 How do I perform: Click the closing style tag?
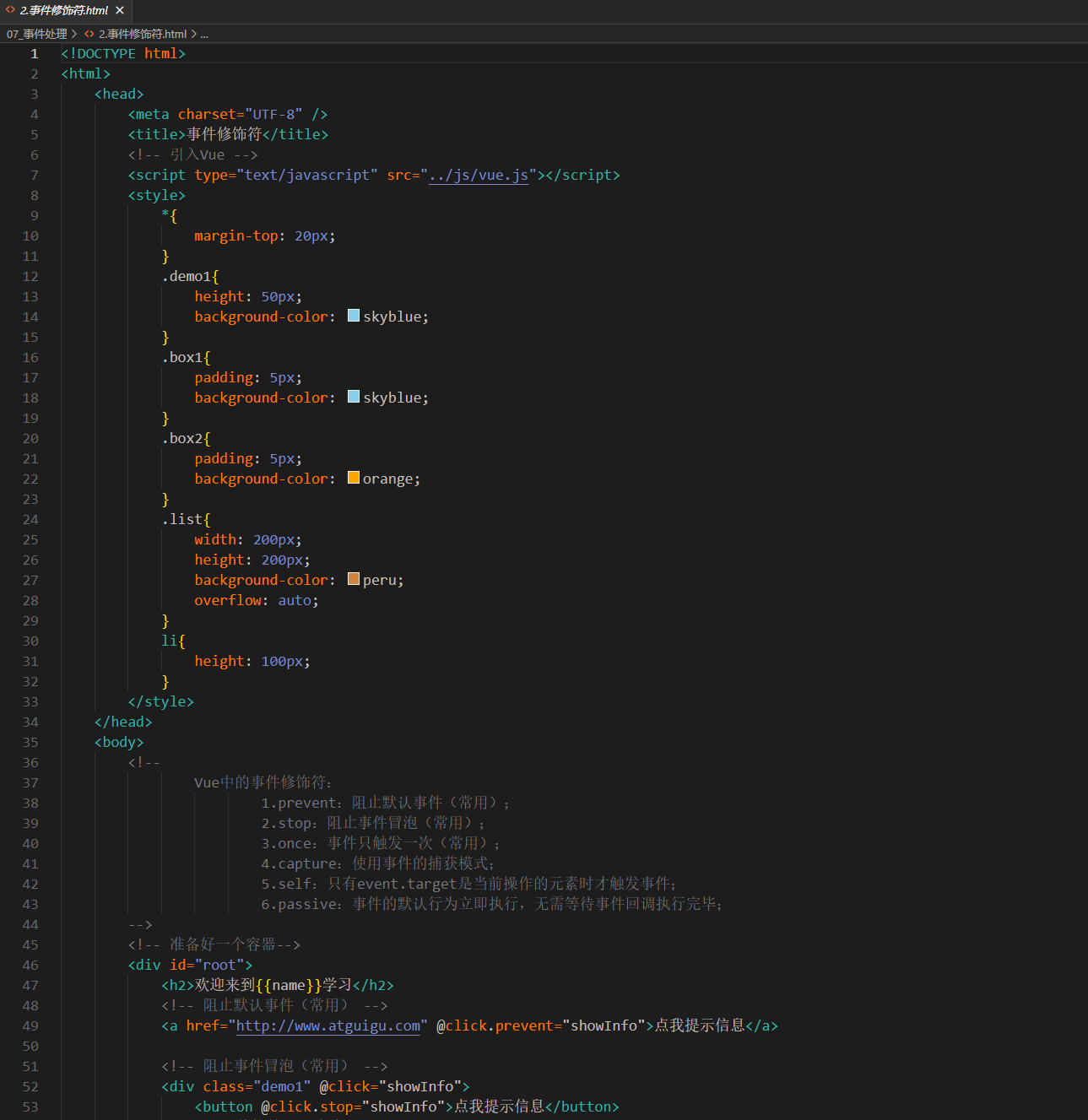coord(161,701)
